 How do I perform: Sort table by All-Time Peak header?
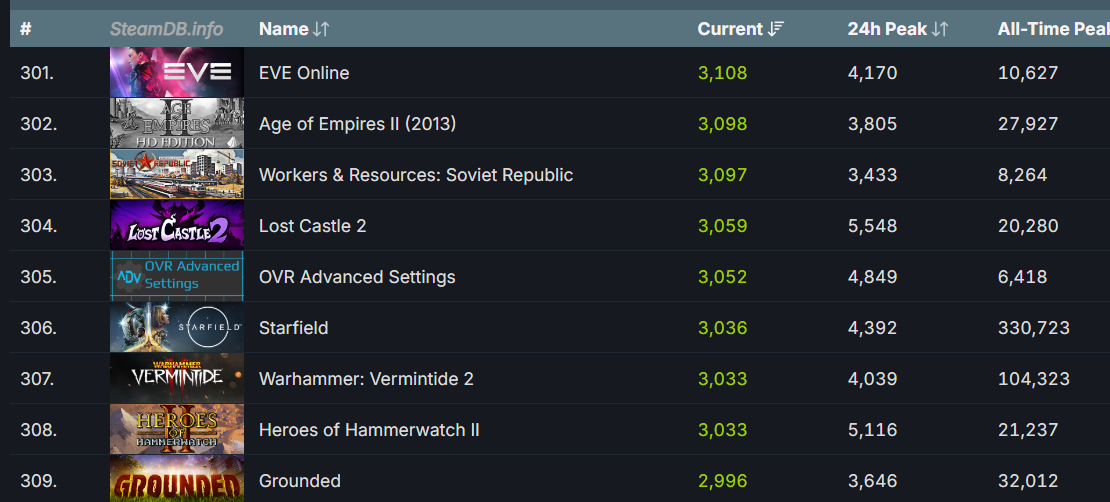(x=1053, y=29)
